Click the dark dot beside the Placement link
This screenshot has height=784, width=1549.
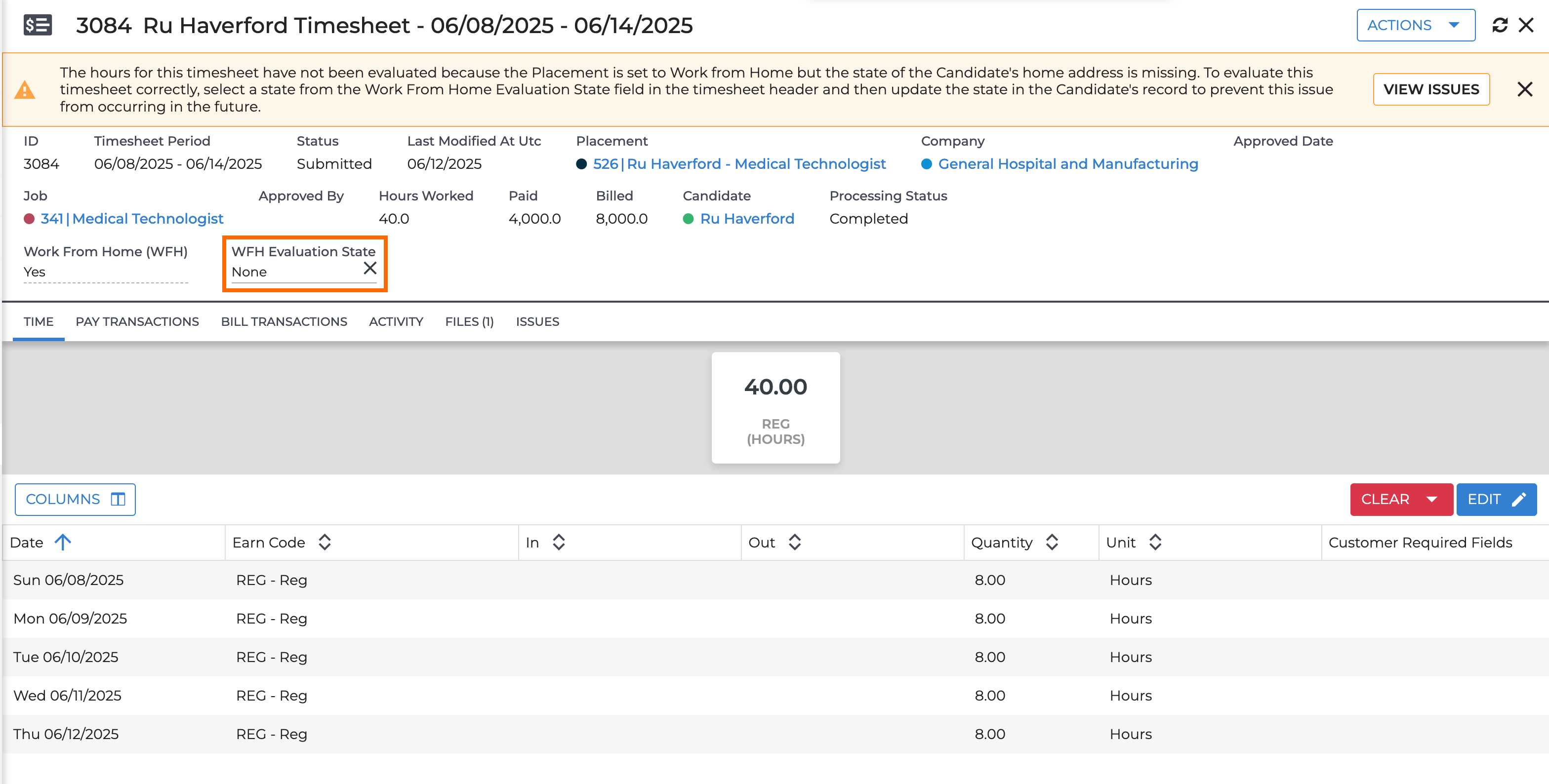point(581,164)
